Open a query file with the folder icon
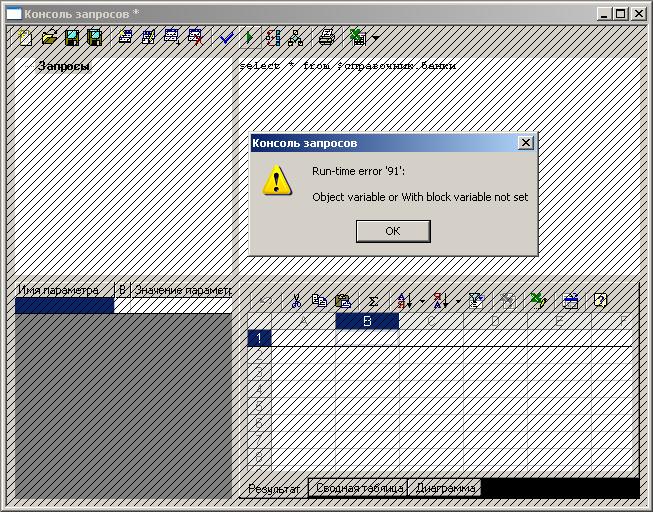653x512 pixels. [x=49, y=38]
